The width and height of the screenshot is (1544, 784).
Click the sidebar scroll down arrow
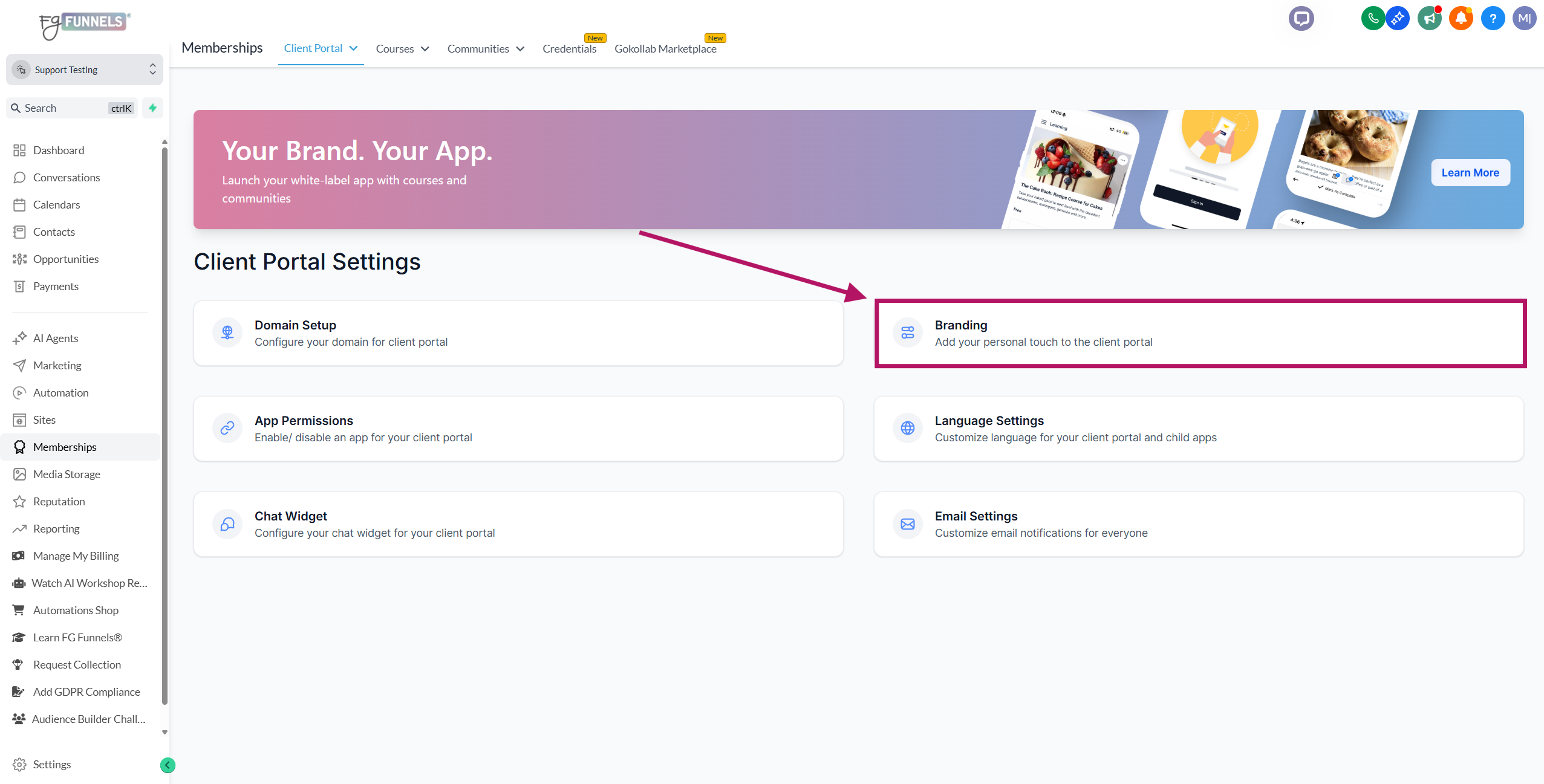point(164,732)
